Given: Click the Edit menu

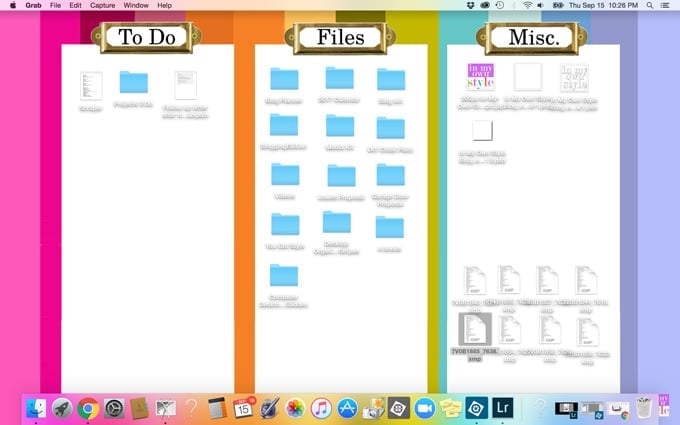Looking at the screenshot, I should [73, 6].
